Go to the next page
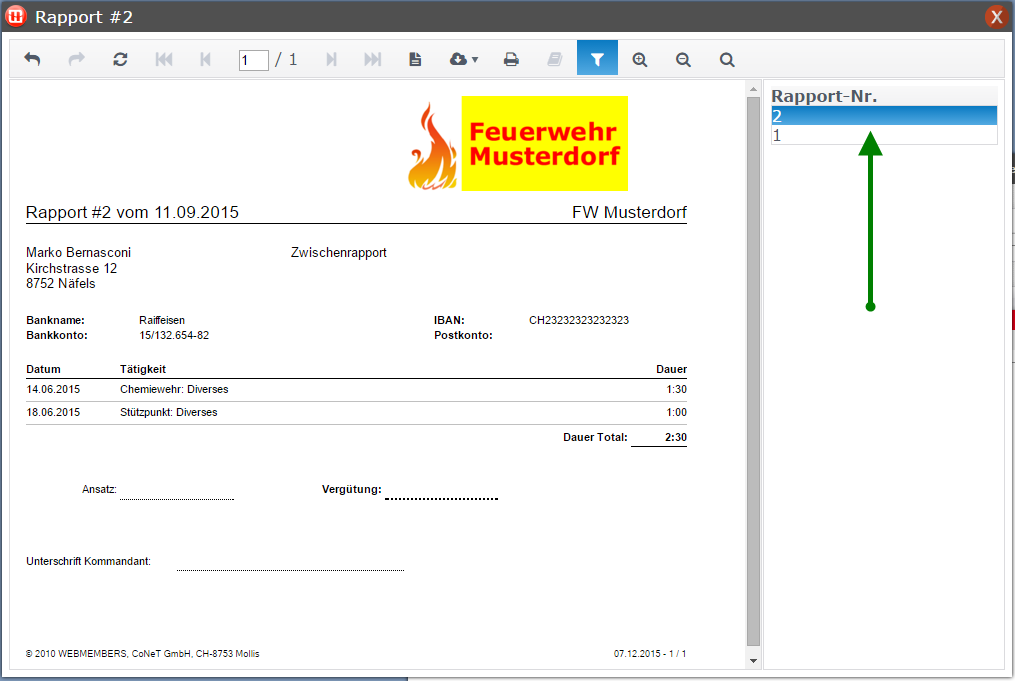This screenshot has height=681, width=1015. pyautogui.click(x=331, y=59)
